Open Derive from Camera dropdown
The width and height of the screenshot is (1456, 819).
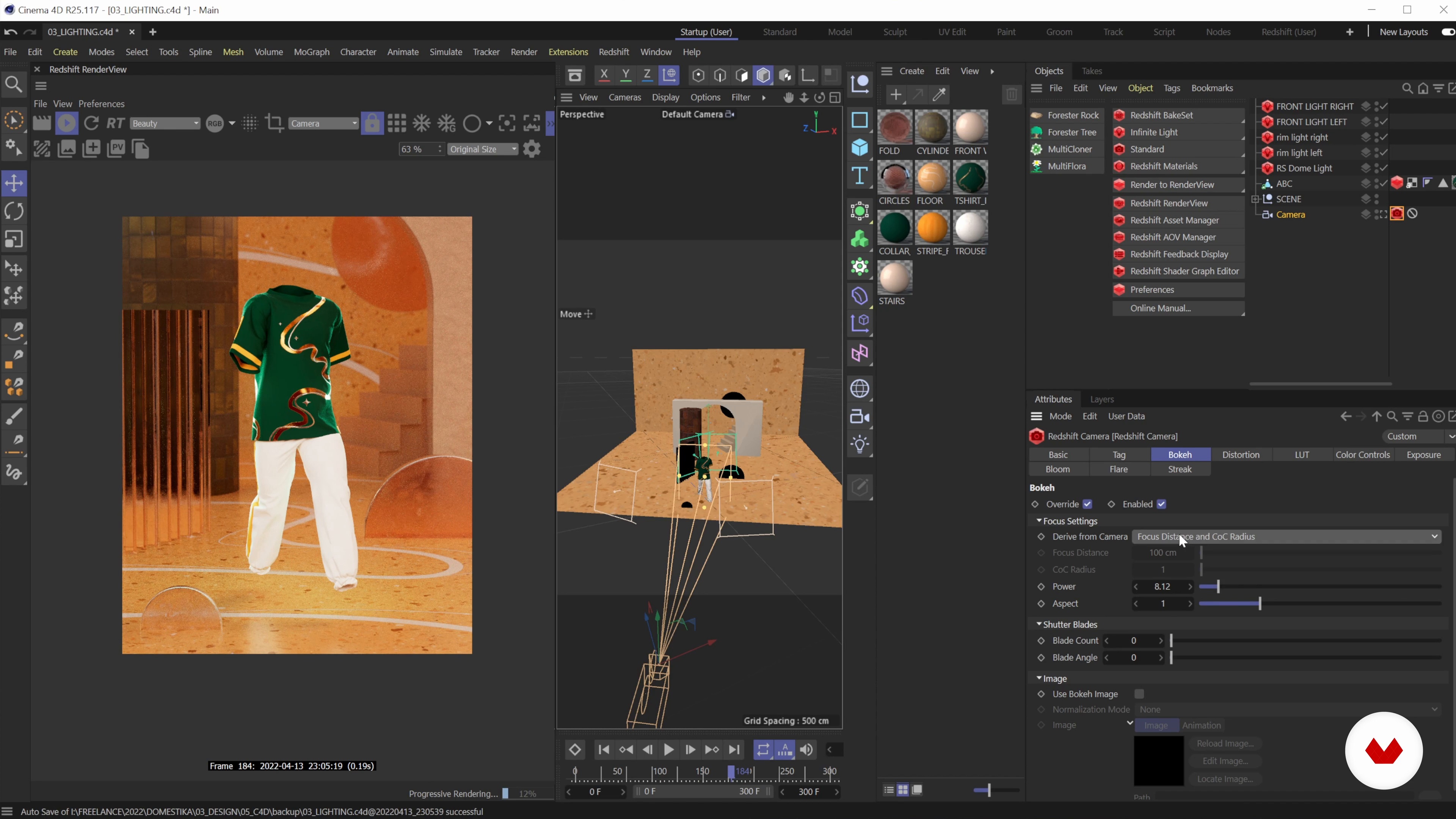click(1287, 537)
